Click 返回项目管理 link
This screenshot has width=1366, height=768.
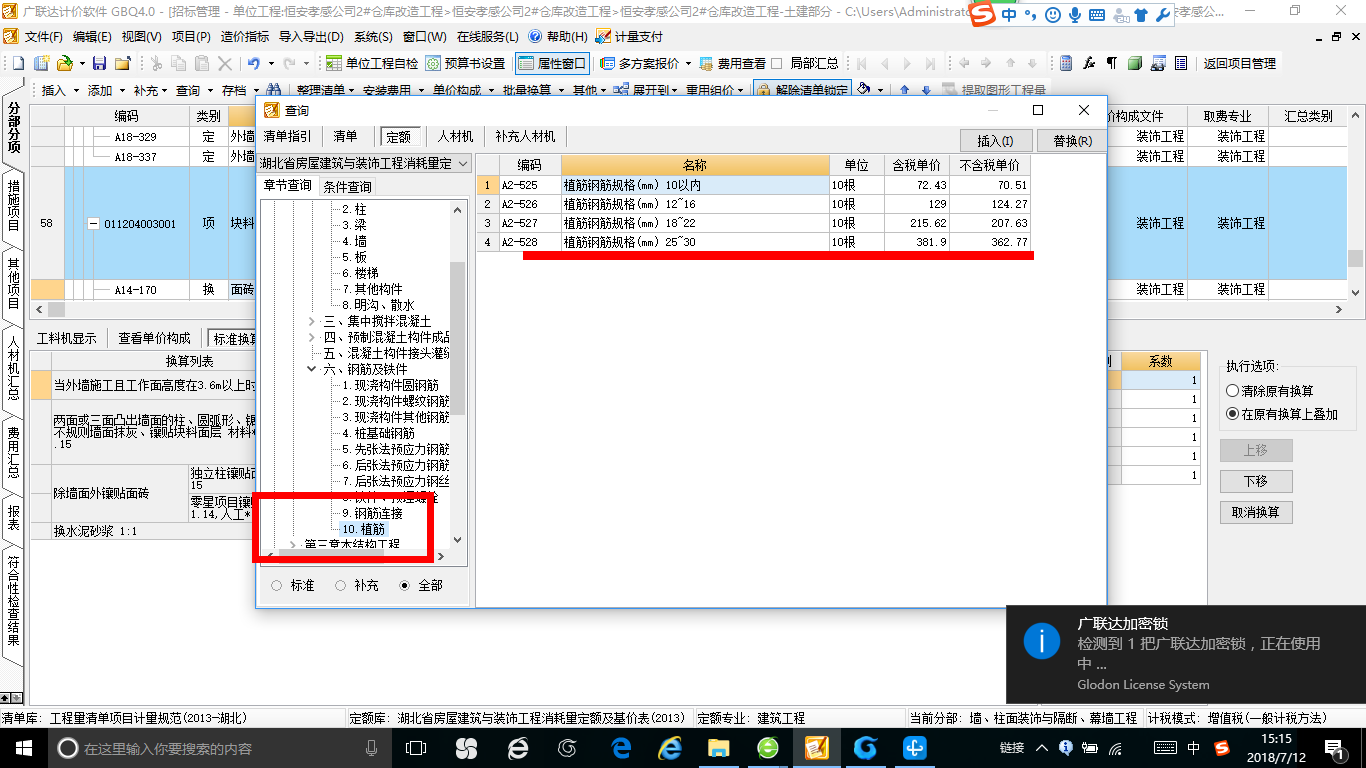coord(1239,63)
